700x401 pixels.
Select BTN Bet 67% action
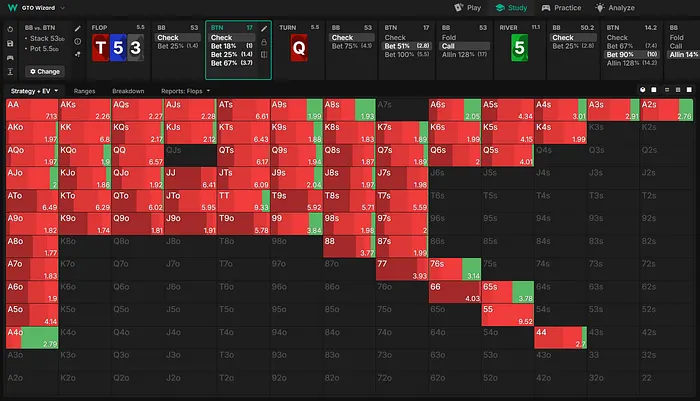coord(232,62)
